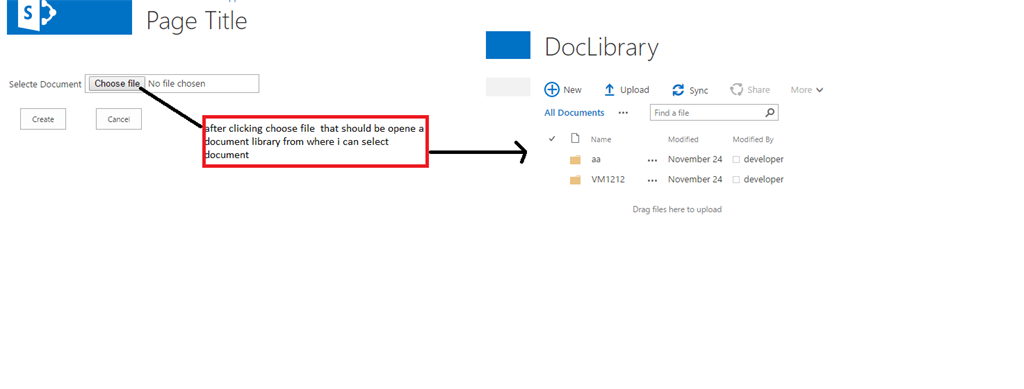Click the magnifier search icon
This screenshot has height=389, width=1024.
771,112
